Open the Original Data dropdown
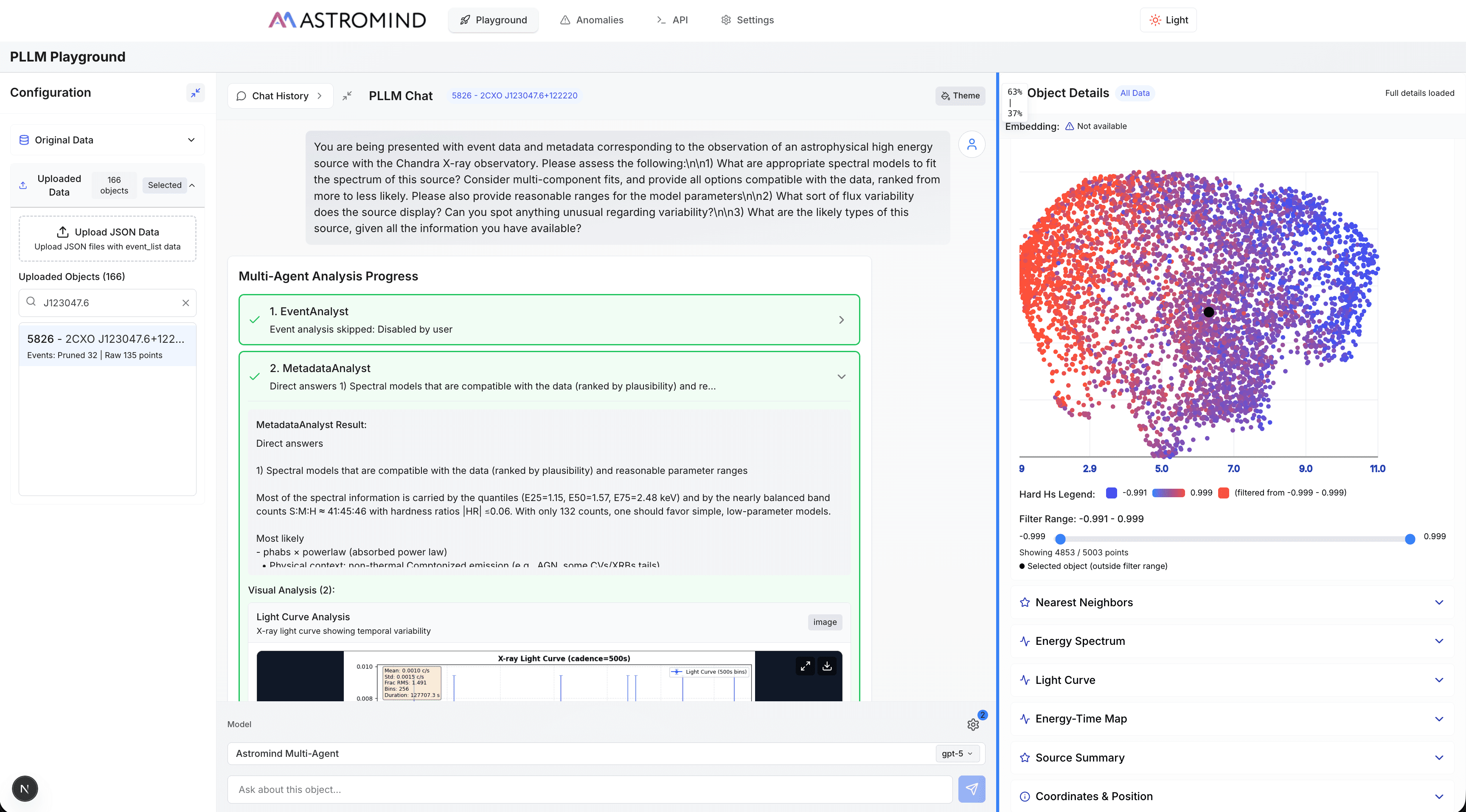The image size is (1466, 812). [107, 140]
